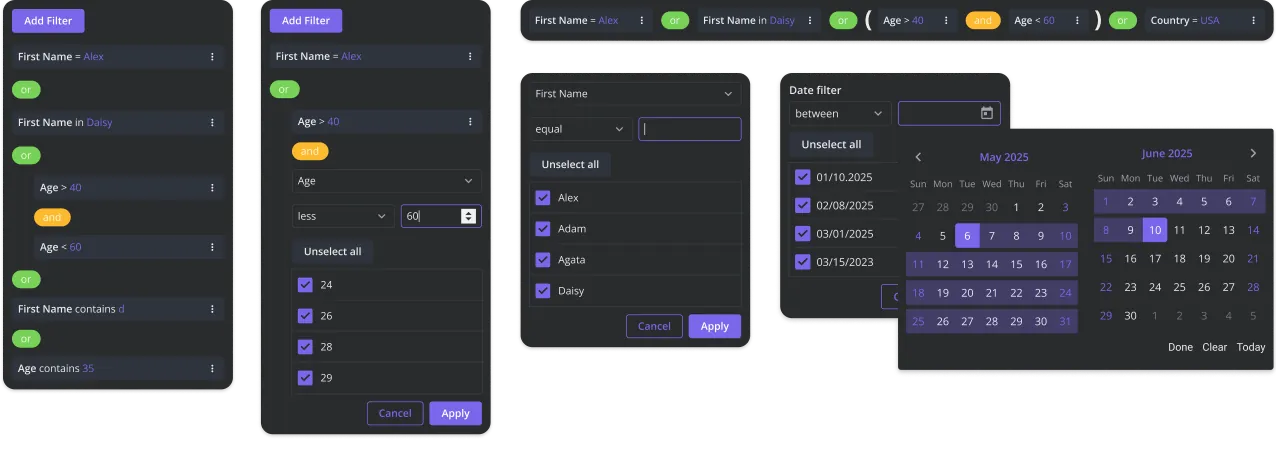This screenshot has width=1276, height=460.
Task: Uncheck the 03/15/2023 date checkbox
Action: [802, 262]
